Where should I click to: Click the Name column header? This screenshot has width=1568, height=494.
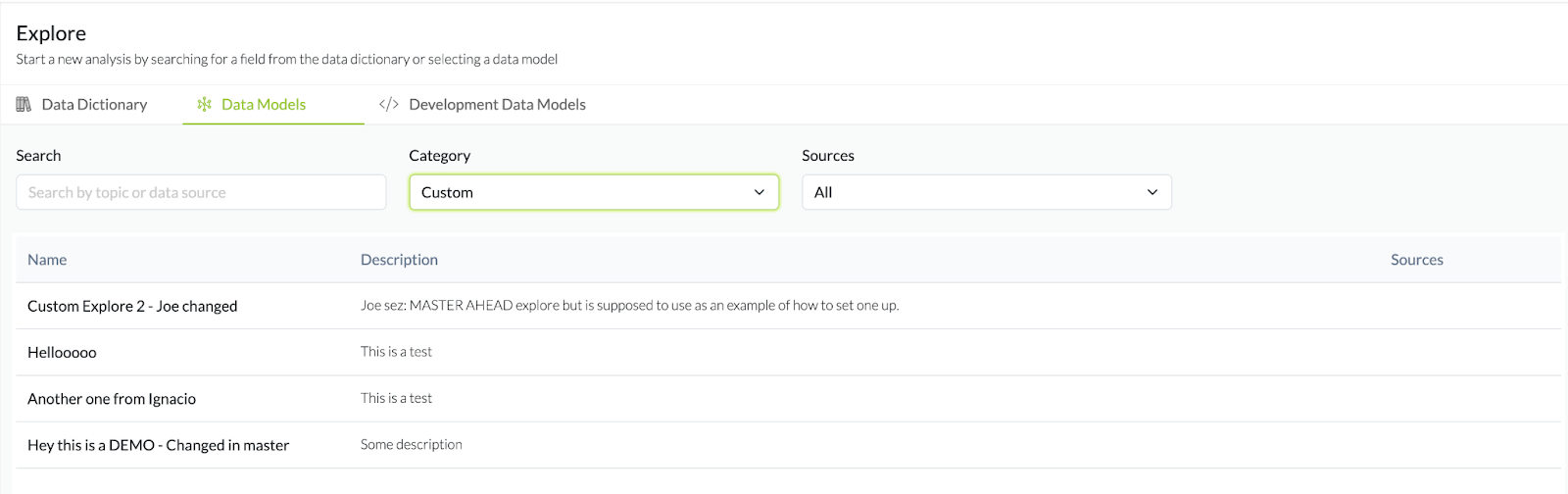pos(47,260)
